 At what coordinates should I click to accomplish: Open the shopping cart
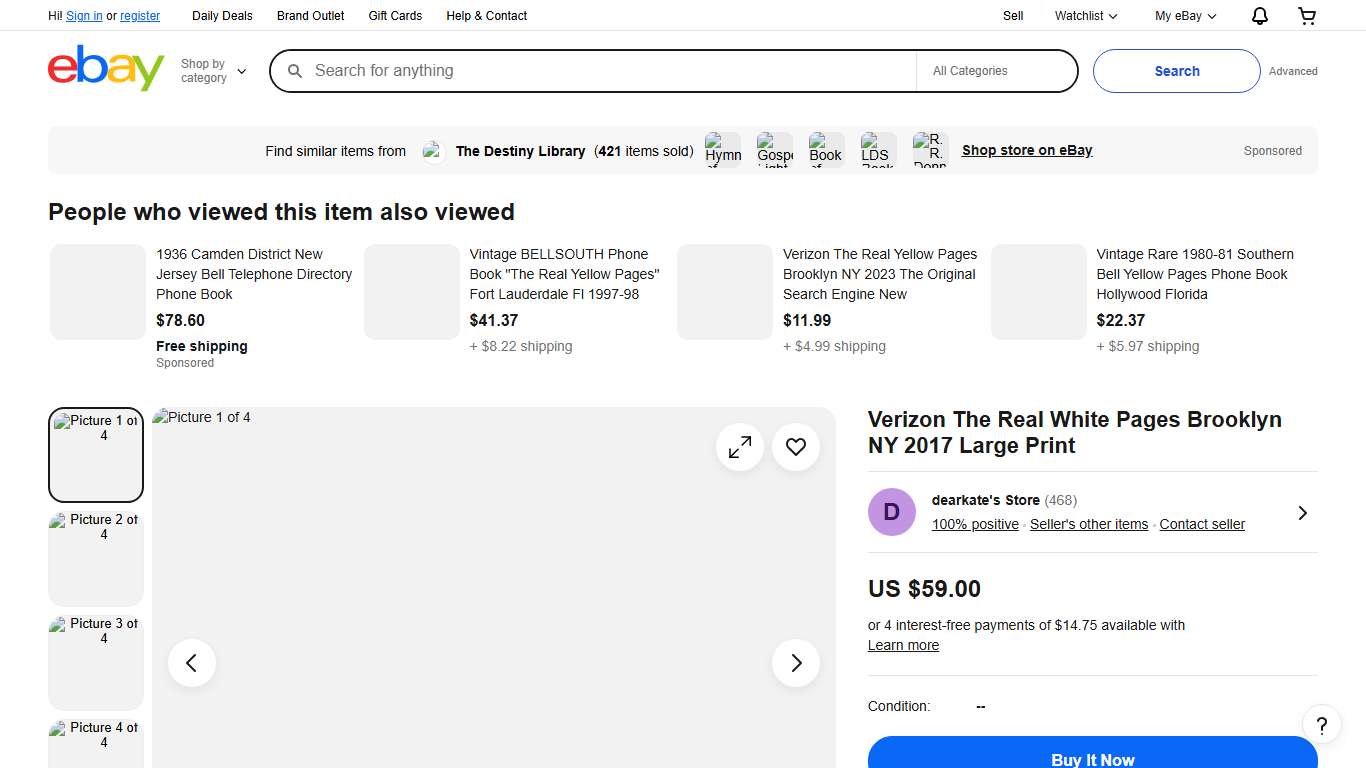tap(1307, 15)
